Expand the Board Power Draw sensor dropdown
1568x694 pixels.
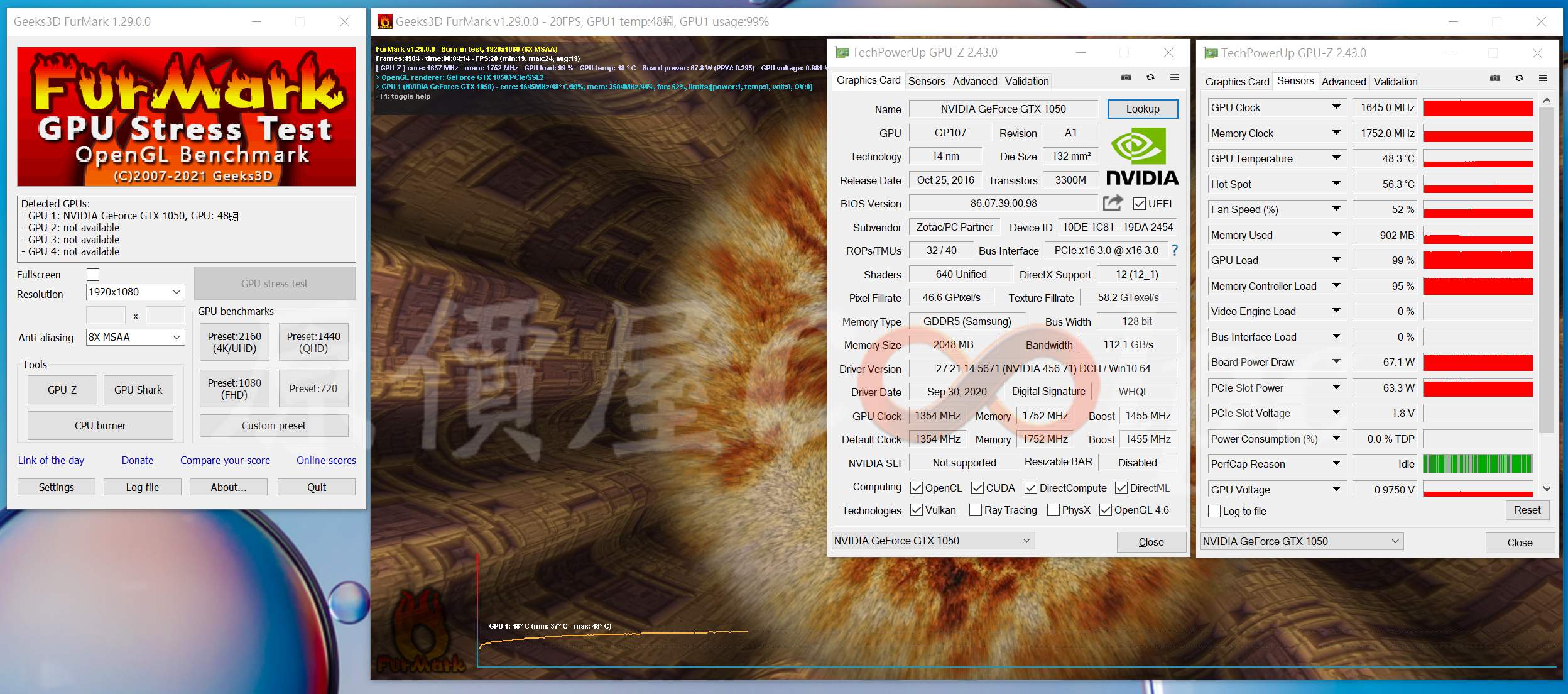1336,362
